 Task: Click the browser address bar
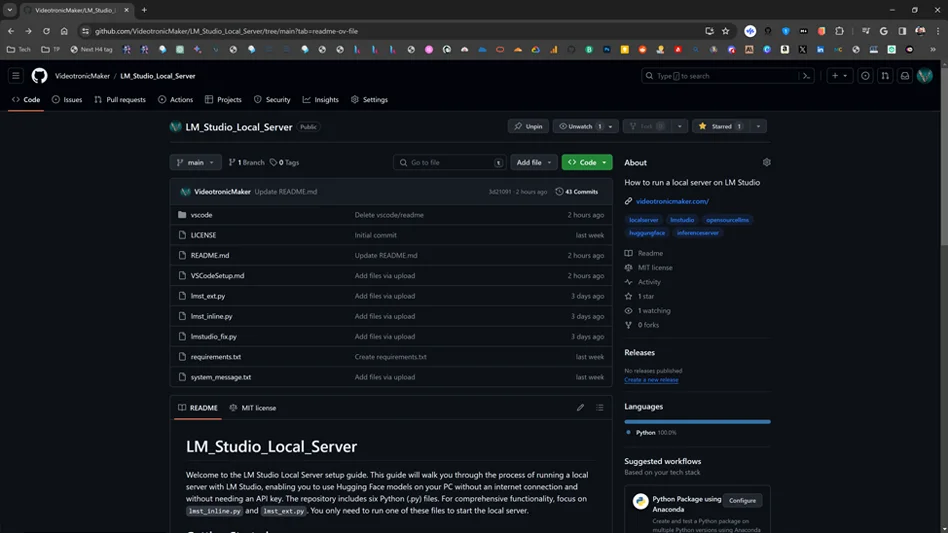(399, 31)
